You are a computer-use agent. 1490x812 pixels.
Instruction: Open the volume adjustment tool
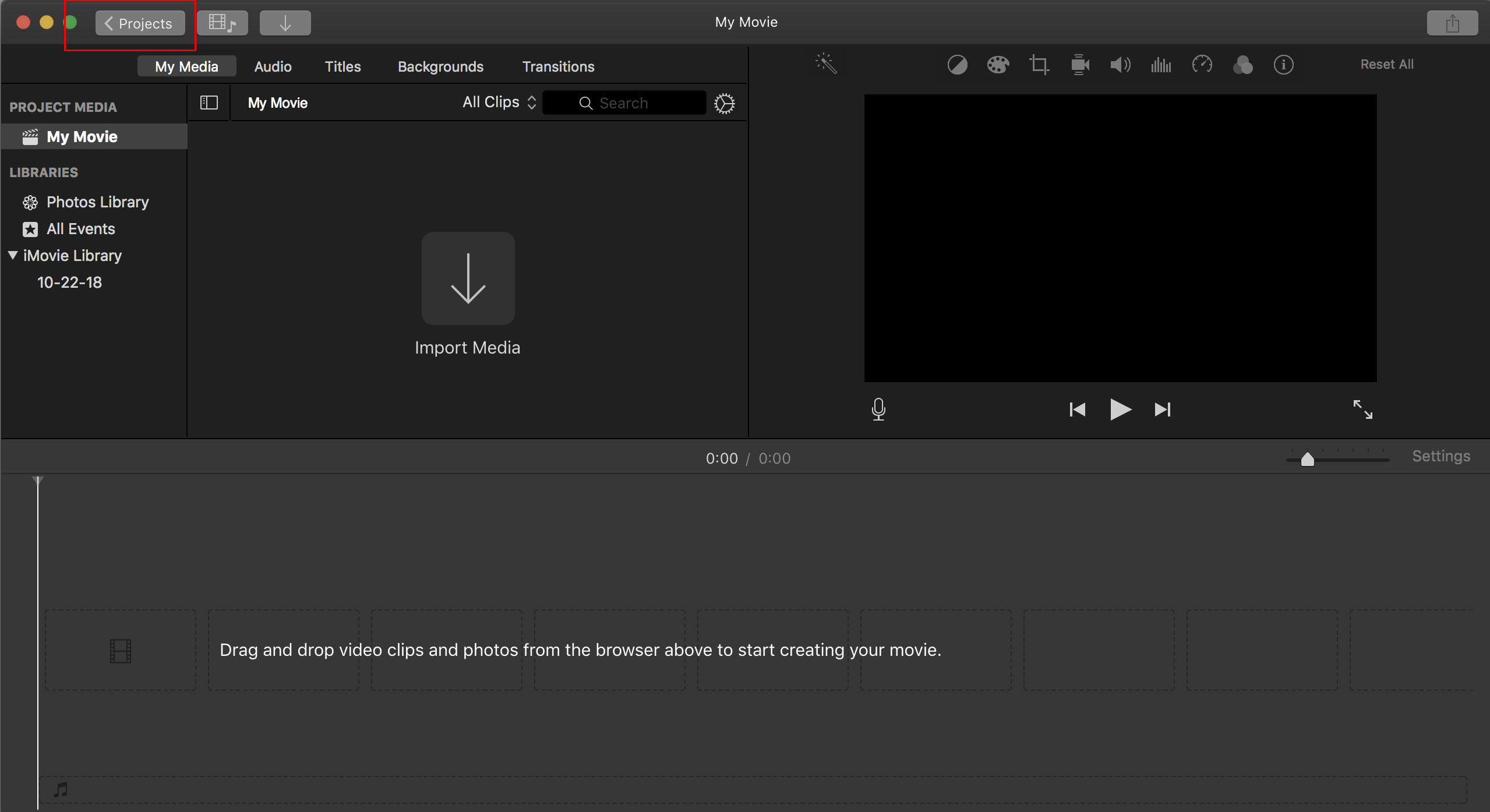coord(1120,65)
